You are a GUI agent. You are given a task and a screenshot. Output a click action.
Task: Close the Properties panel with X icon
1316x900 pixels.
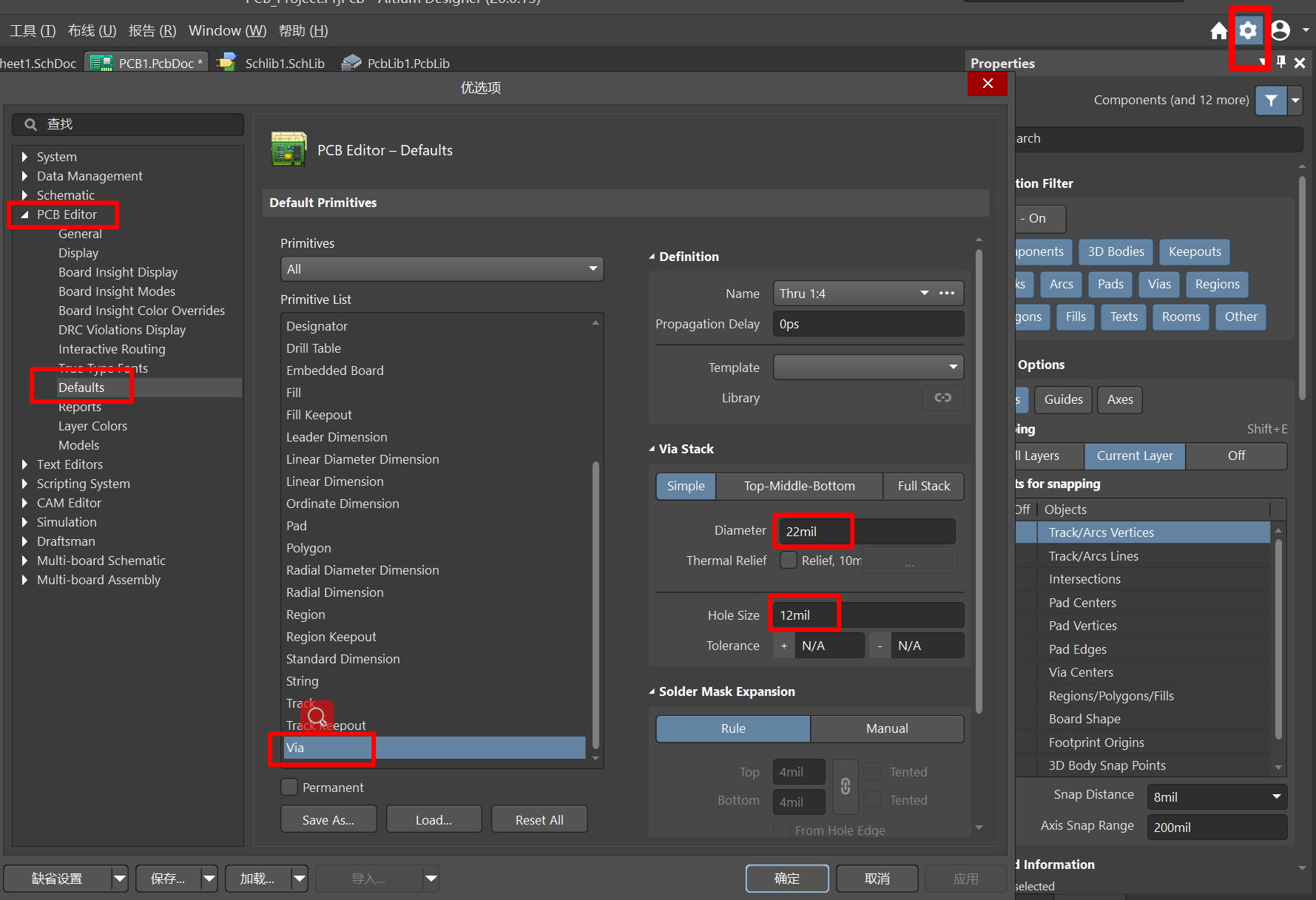point(1300,63)
